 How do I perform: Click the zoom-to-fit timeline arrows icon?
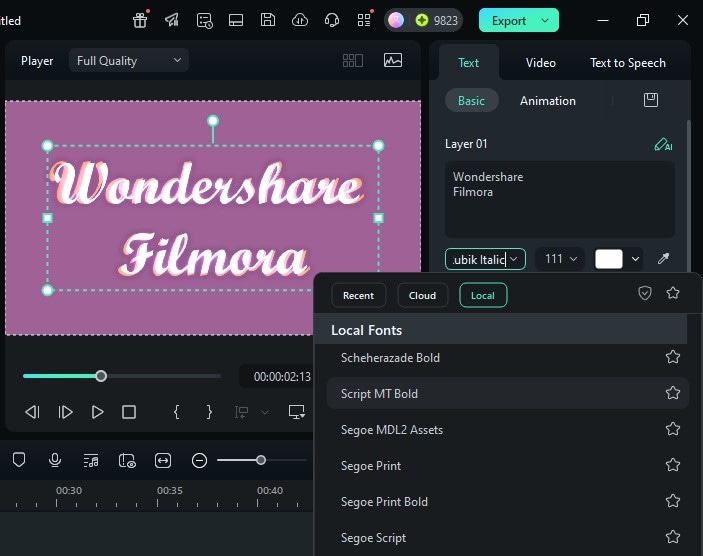(x=163, y=460)
